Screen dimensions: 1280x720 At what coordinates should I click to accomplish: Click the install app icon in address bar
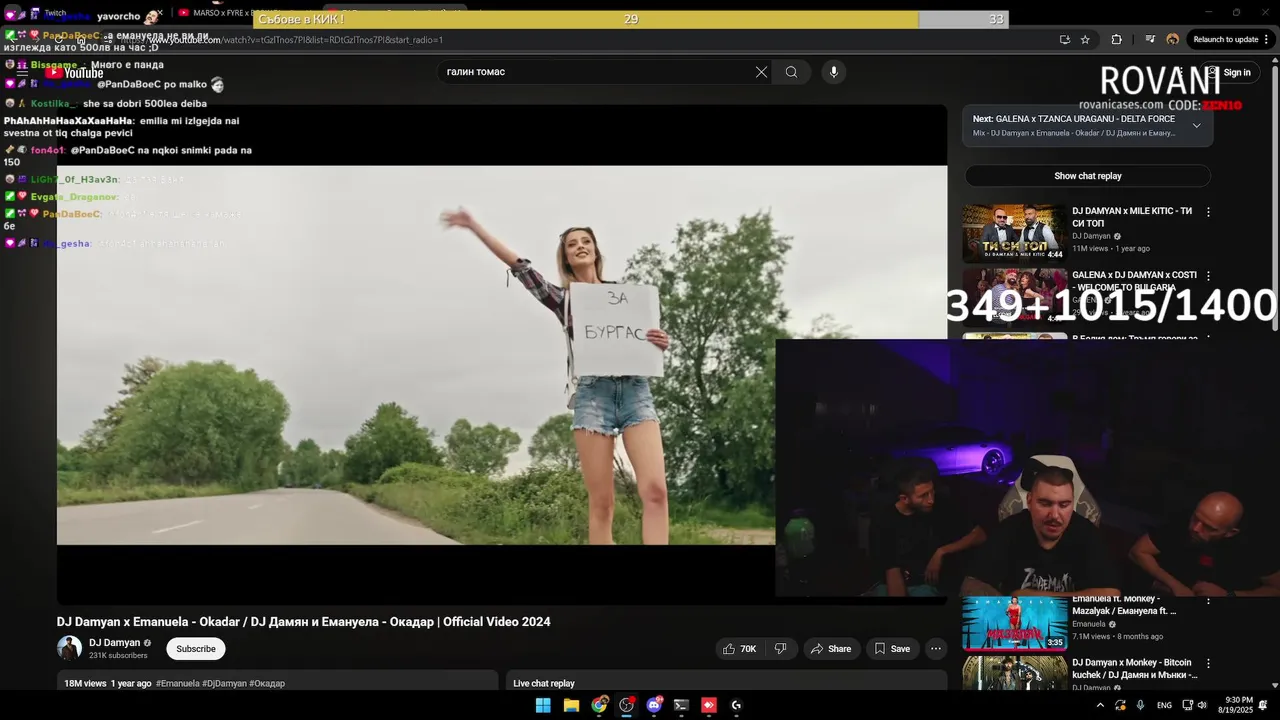(1065, 40)
